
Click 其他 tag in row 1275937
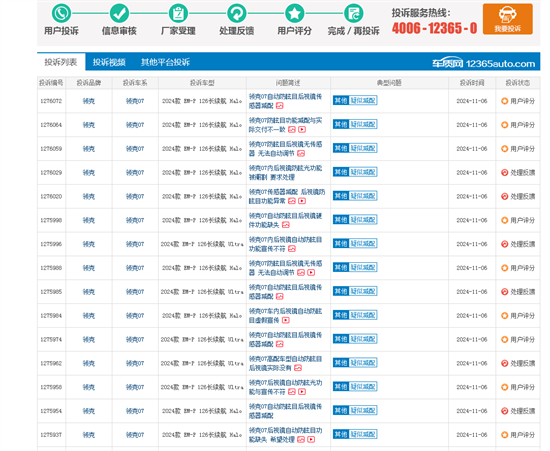[341, 435]
